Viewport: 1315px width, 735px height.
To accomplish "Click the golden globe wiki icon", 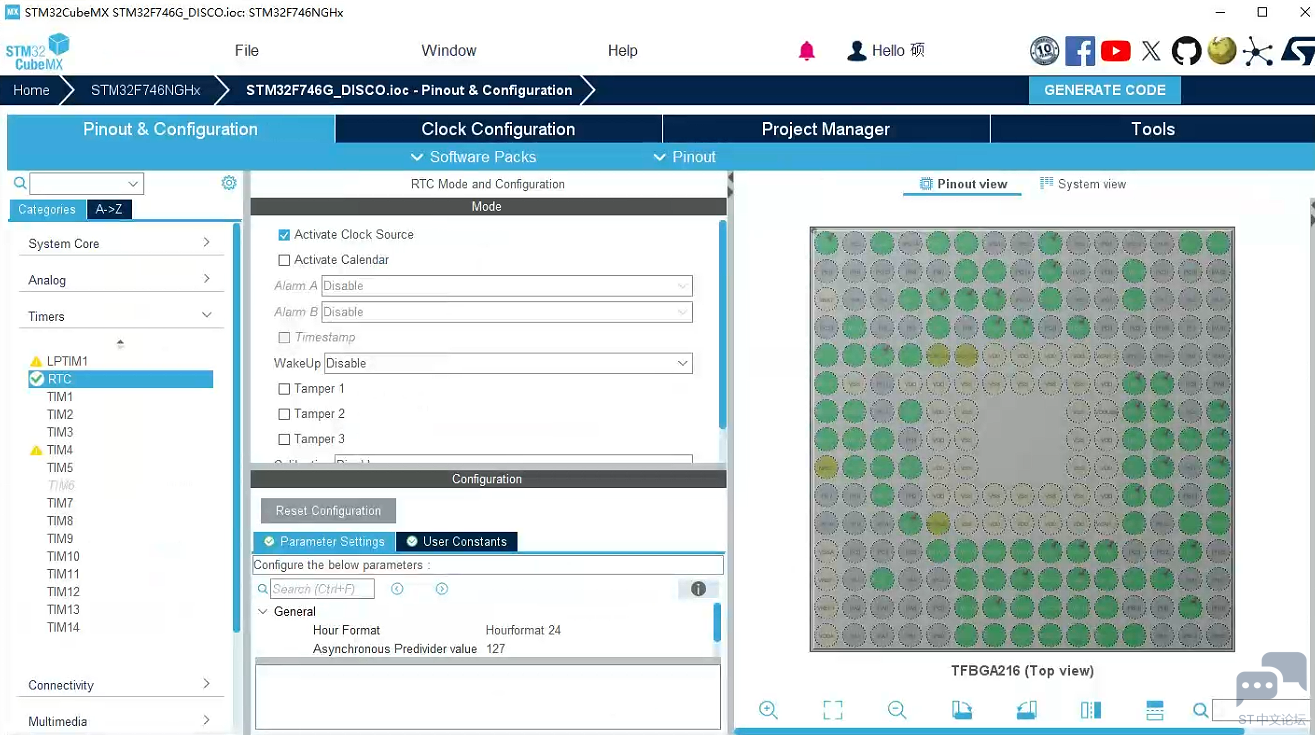I will 1221,50.
